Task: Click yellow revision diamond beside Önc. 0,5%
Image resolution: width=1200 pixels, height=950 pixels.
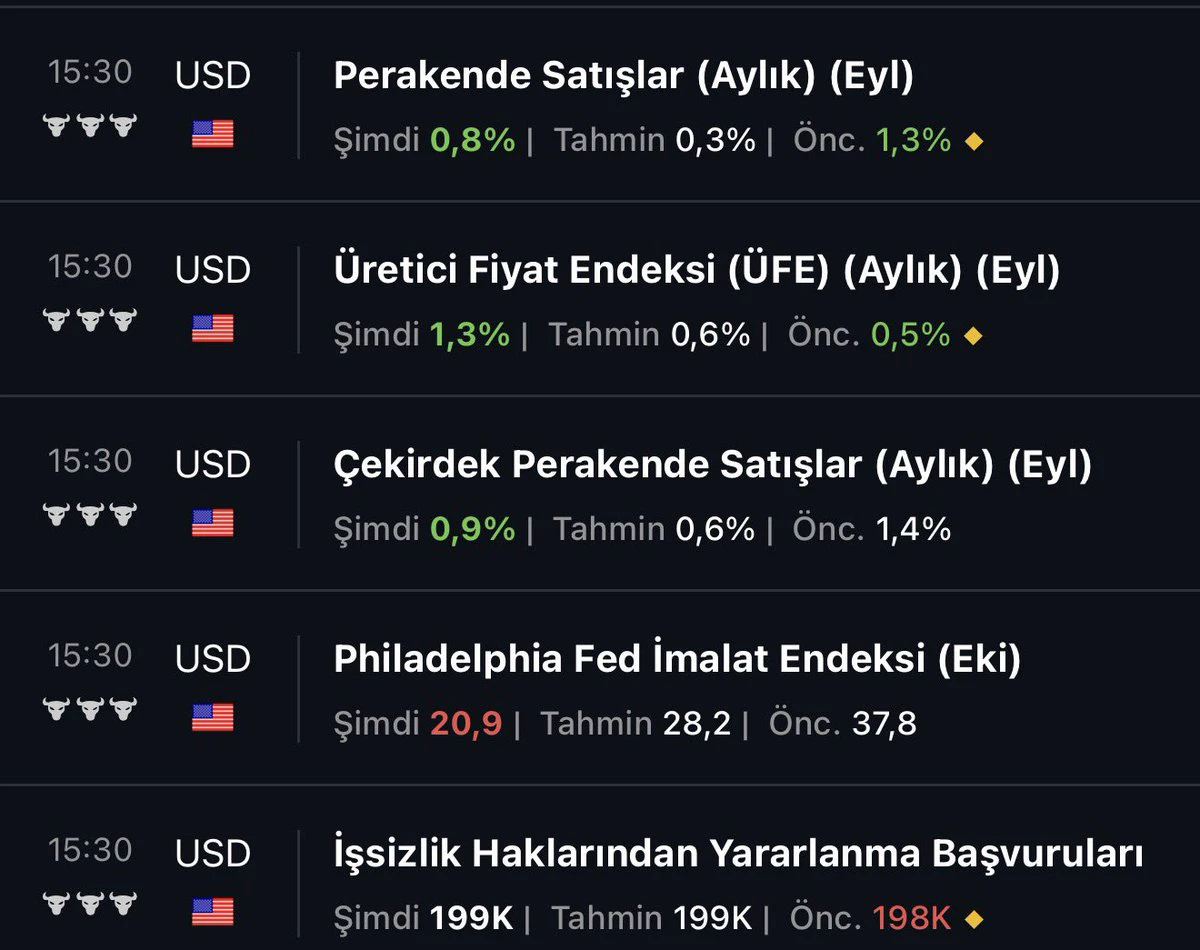Action: pos(973,336)
